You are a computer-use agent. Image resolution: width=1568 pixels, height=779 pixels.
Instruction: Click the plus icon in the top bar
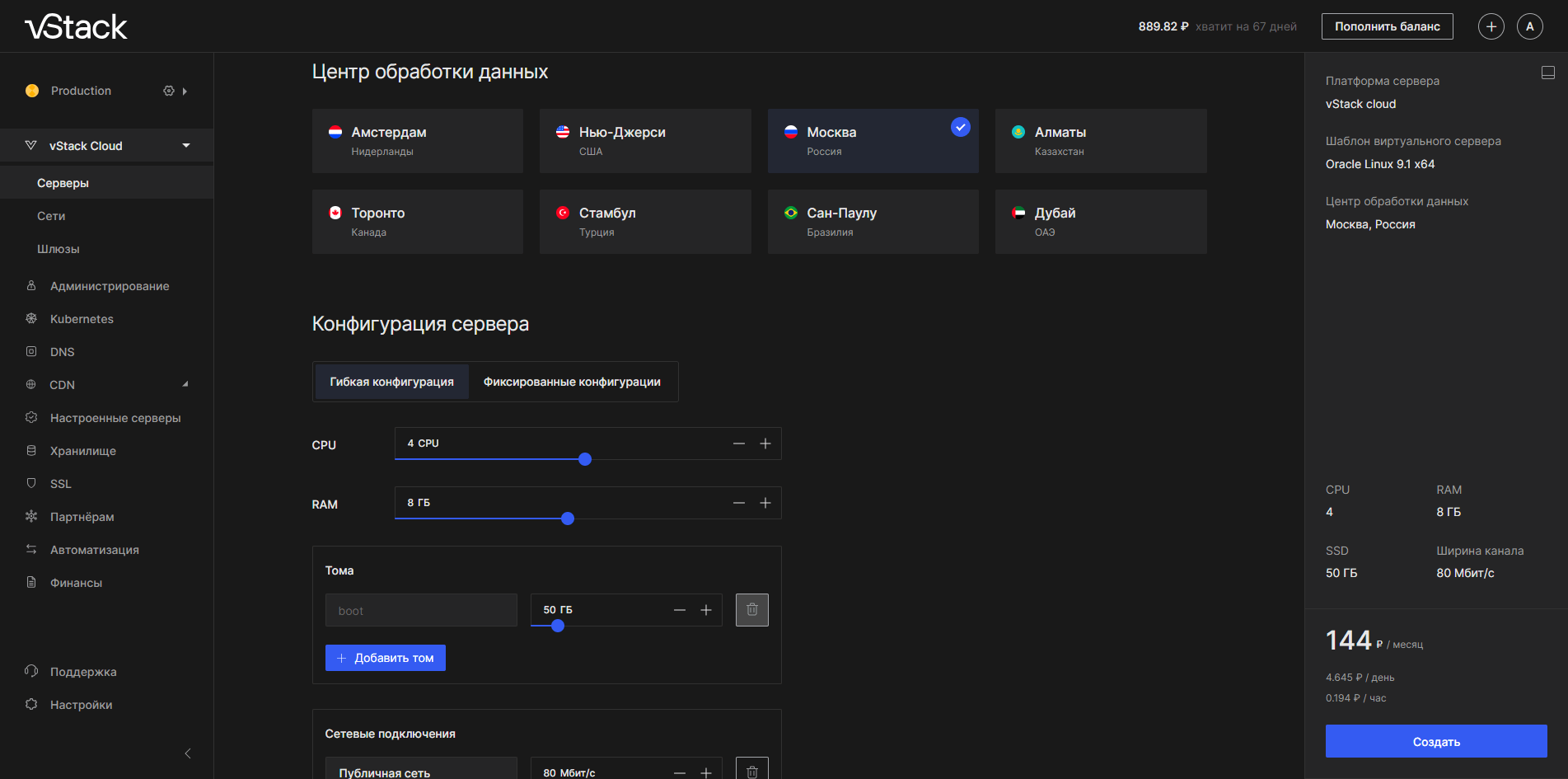(1491, 26)
